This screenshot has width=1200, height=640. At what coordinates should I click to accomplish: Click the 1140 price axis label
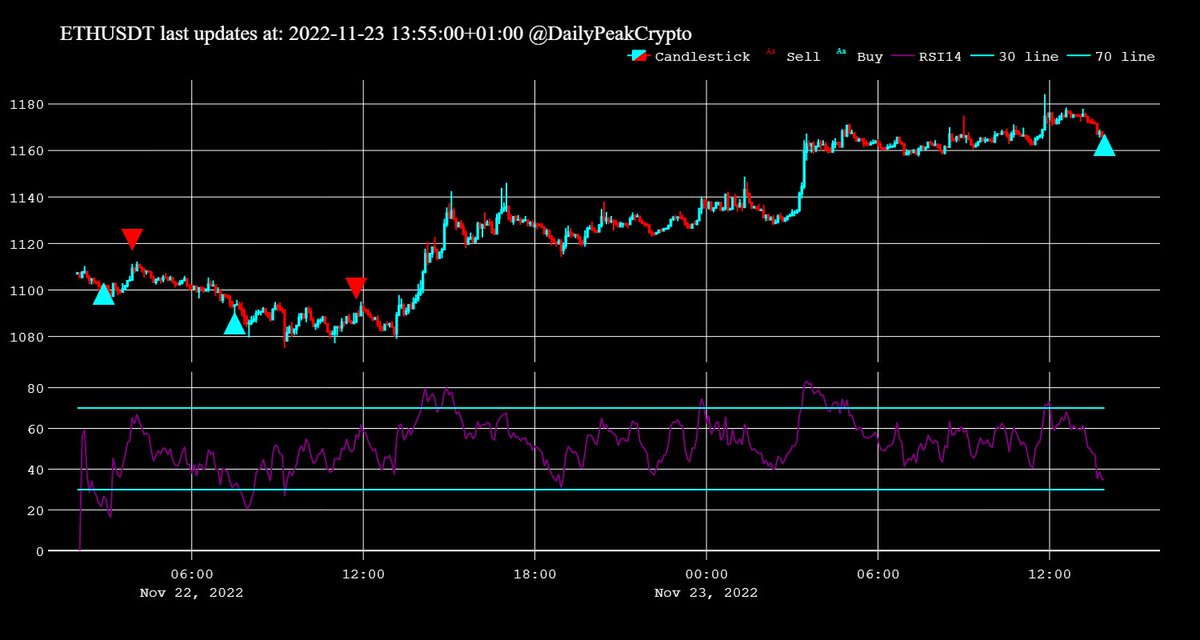point(28,197)
